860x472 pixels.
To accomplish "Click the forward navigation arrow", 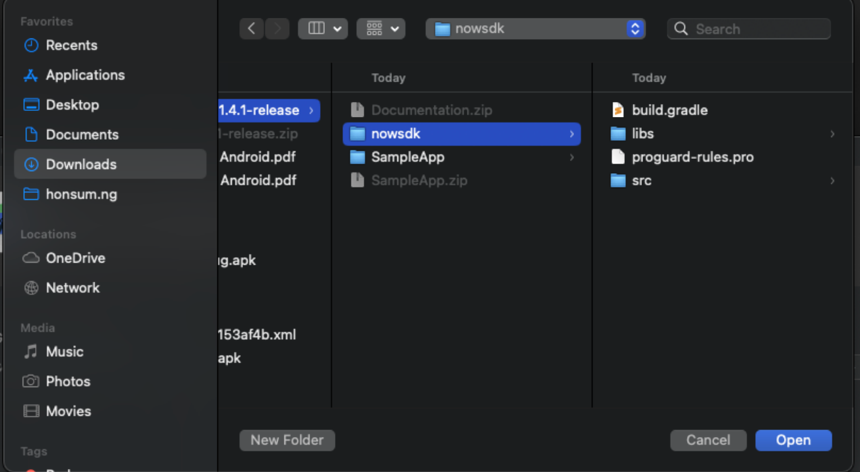I will tap(278, 29).
